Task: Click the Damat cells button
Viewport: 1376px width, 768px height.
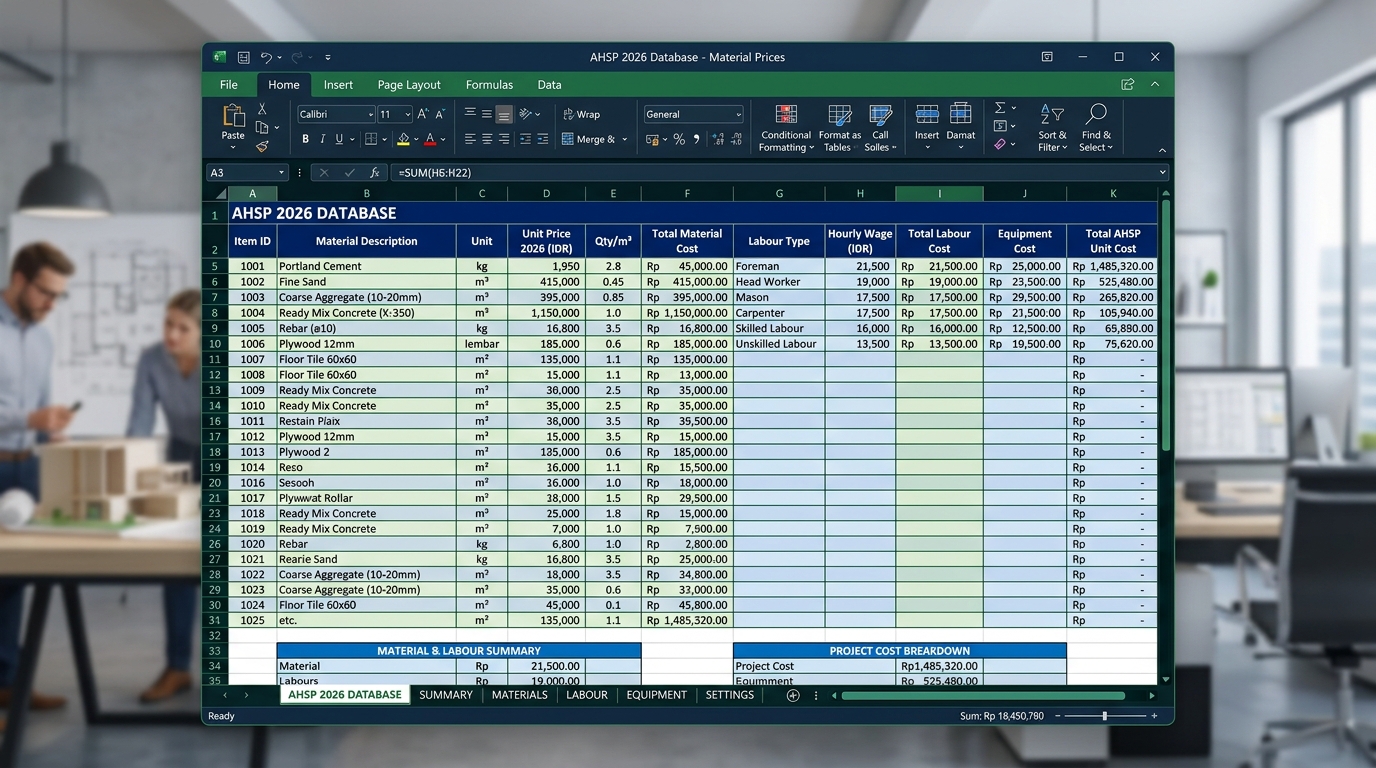Action: coord(961,128)
